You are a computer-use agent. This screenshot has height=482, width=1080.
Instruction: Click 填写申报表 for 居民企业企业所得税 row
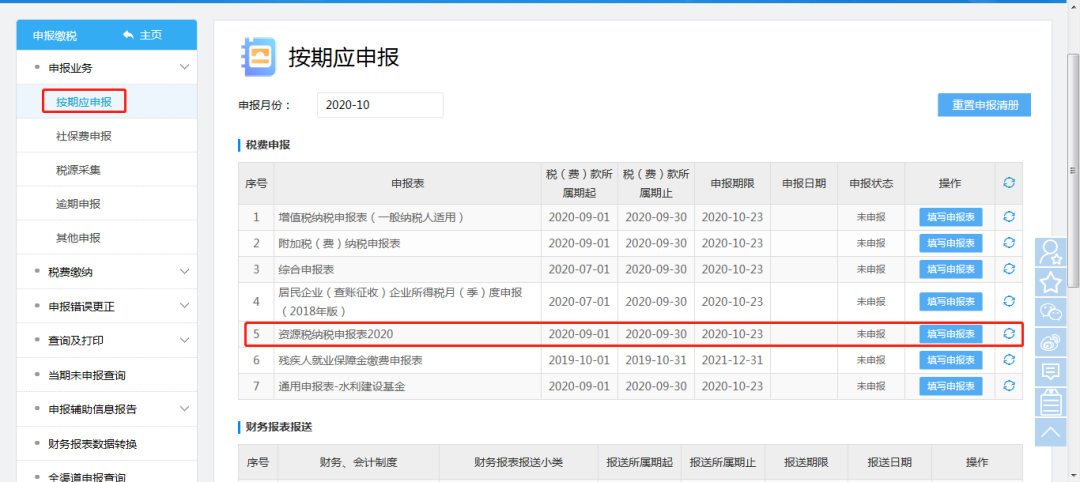pyautogui.click(x=951, y=302)
